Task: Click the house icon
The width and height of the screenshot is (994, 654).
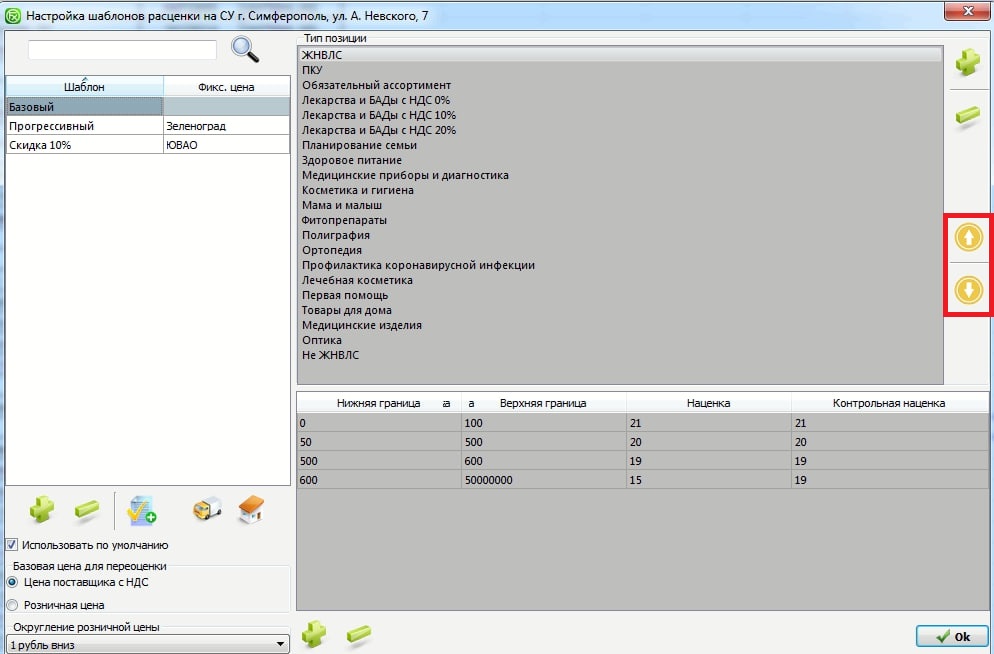Action: coord(250,510)
